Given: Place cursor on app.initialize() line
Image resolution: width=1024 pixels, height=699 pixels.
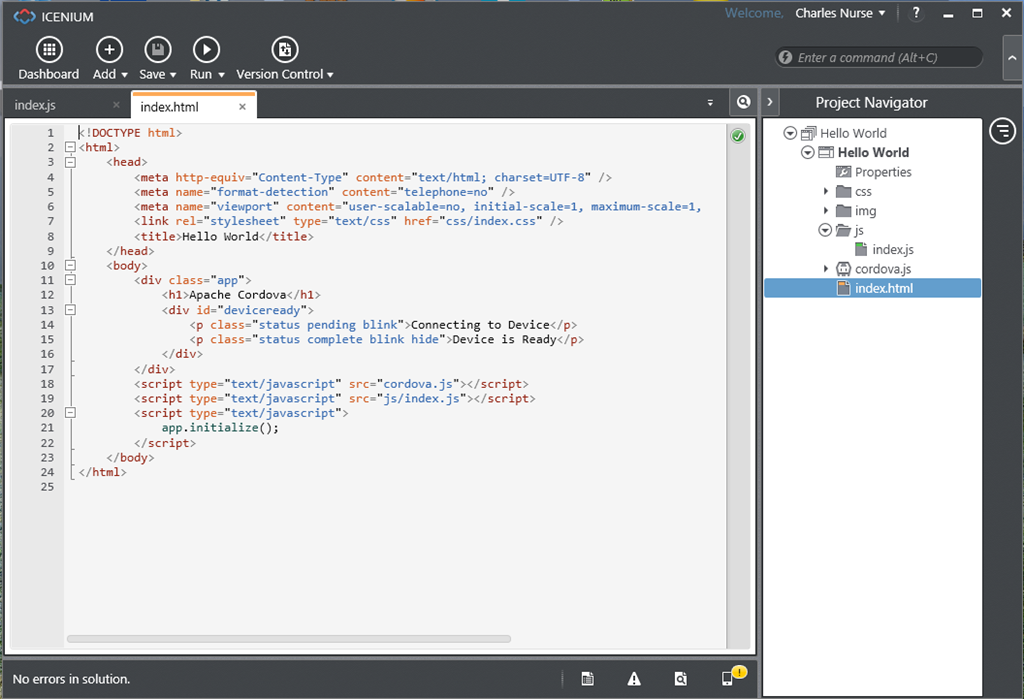Looking at the screenshot, I should [x=220, y=428].
